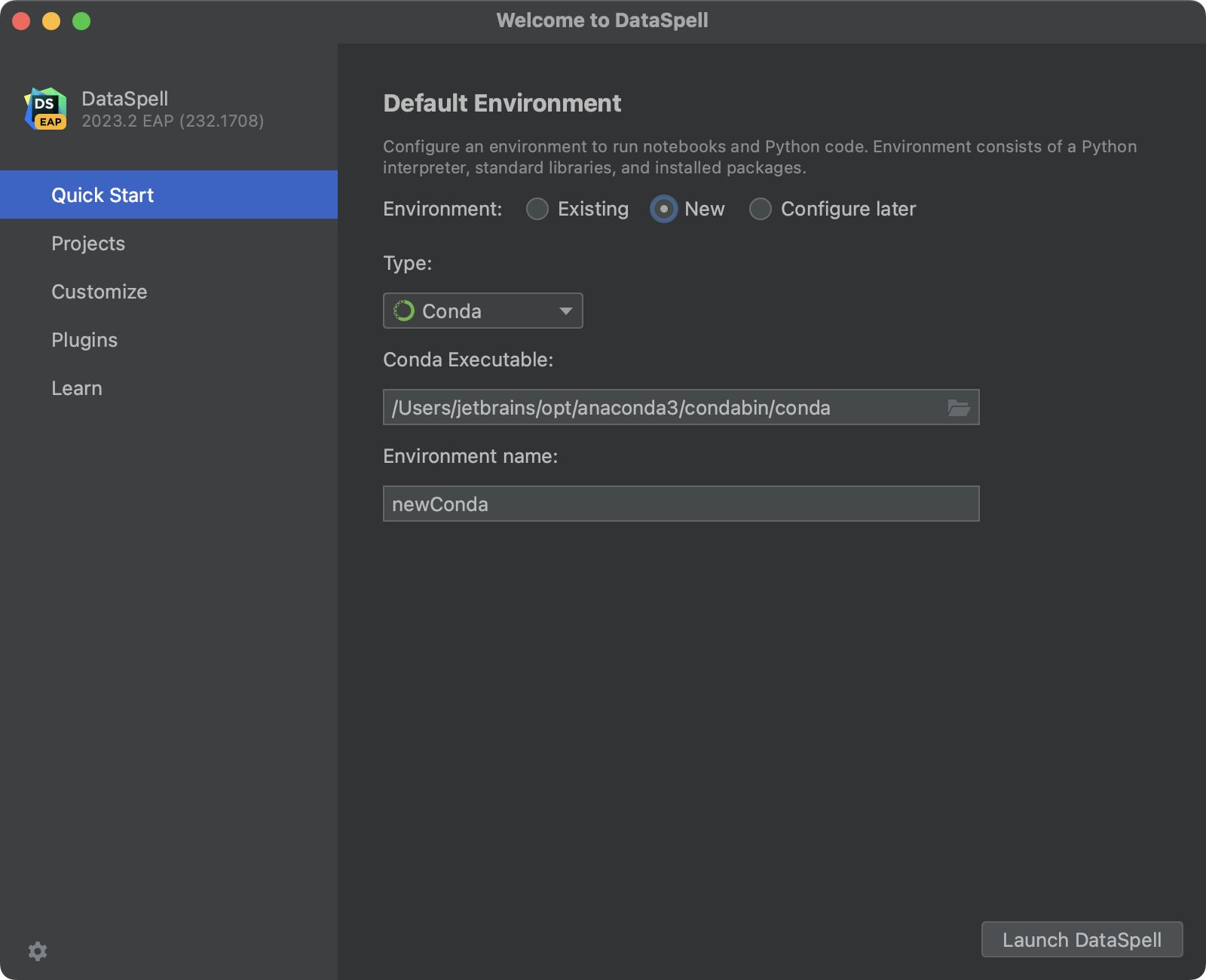This screenshot has width=1206, height=980.
Task: Minimize the window with the yellow button
Action: point(51,20)
